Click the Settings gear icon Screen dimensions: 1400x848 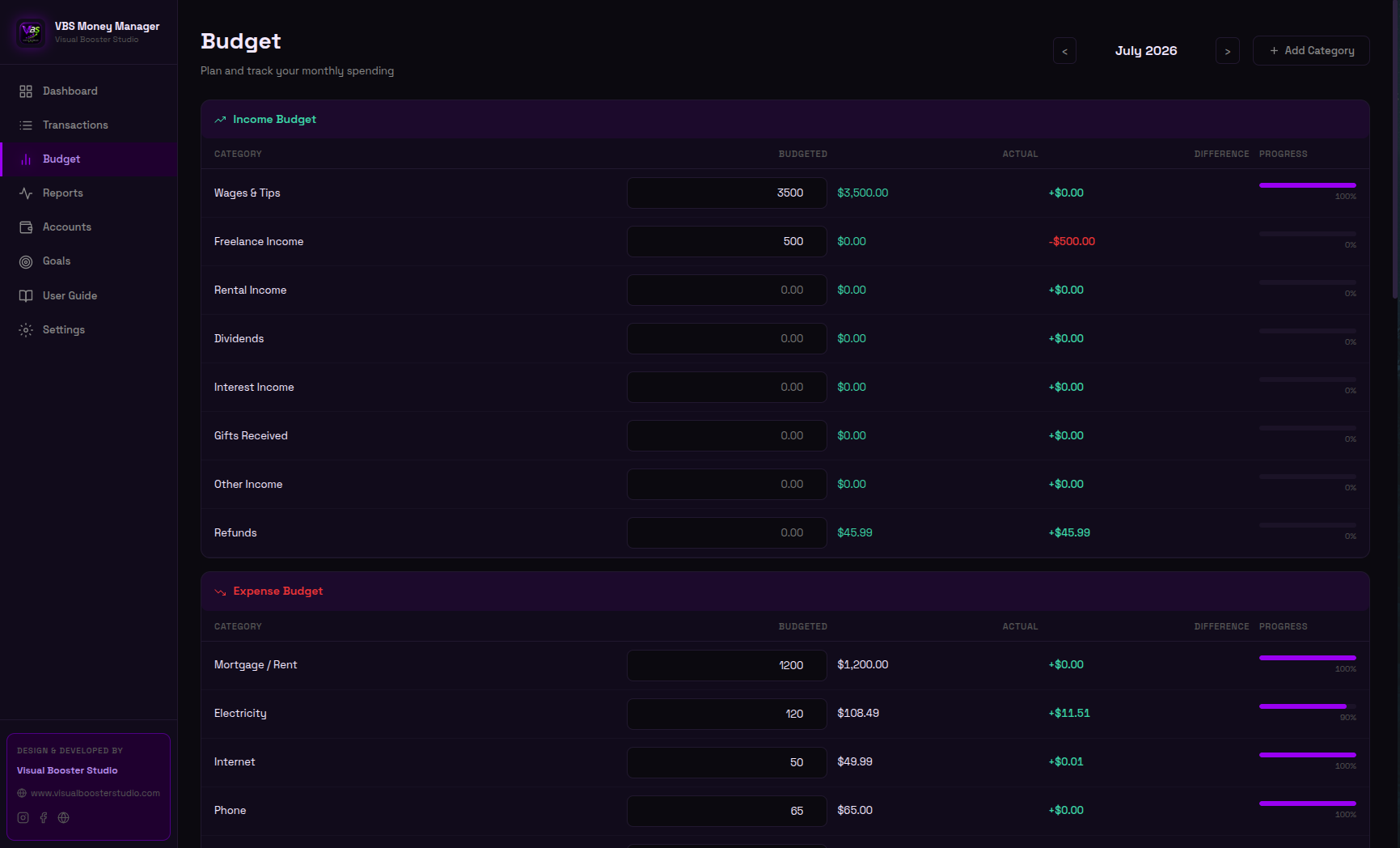pos(26,330)
